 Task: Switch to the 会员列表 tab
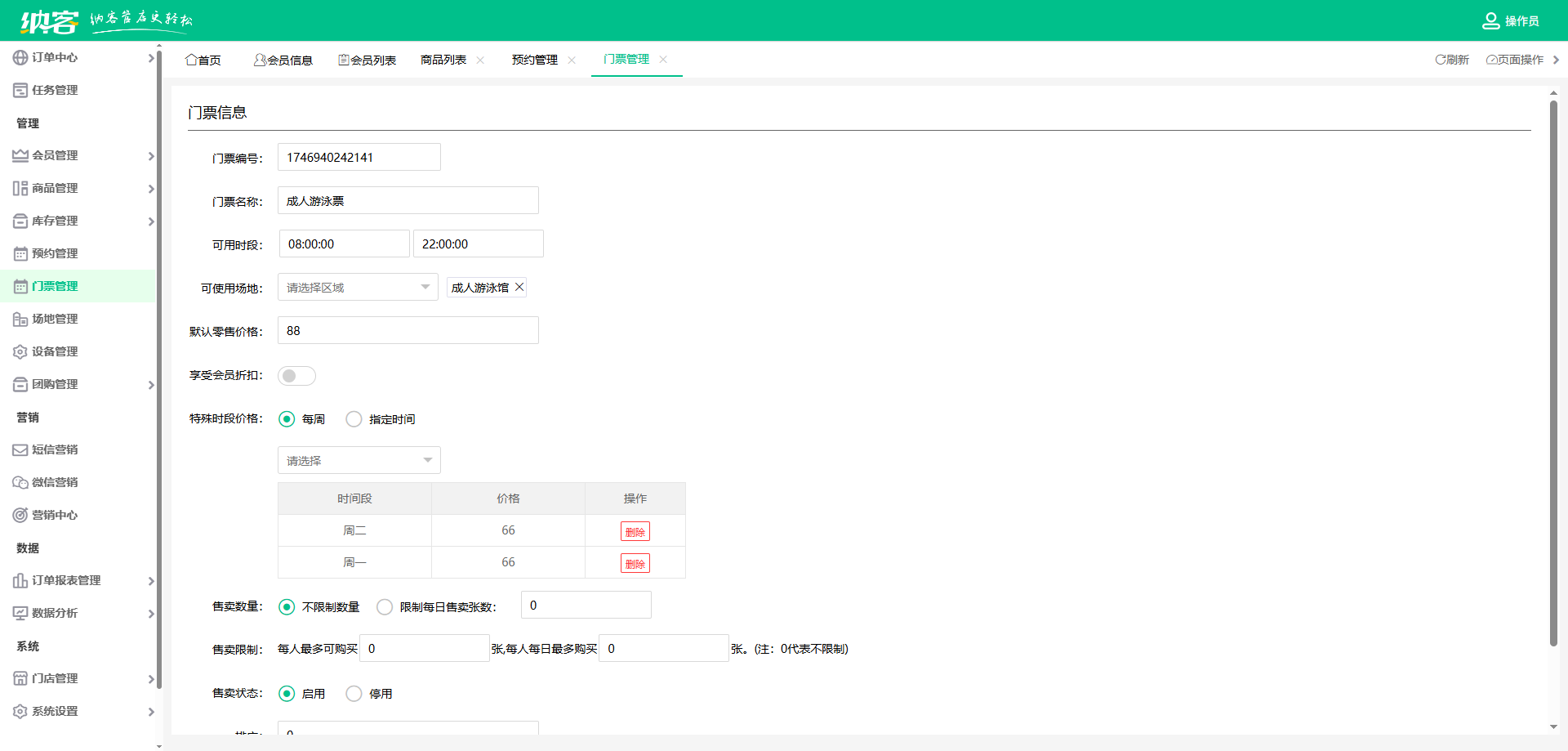click(367, 60)
